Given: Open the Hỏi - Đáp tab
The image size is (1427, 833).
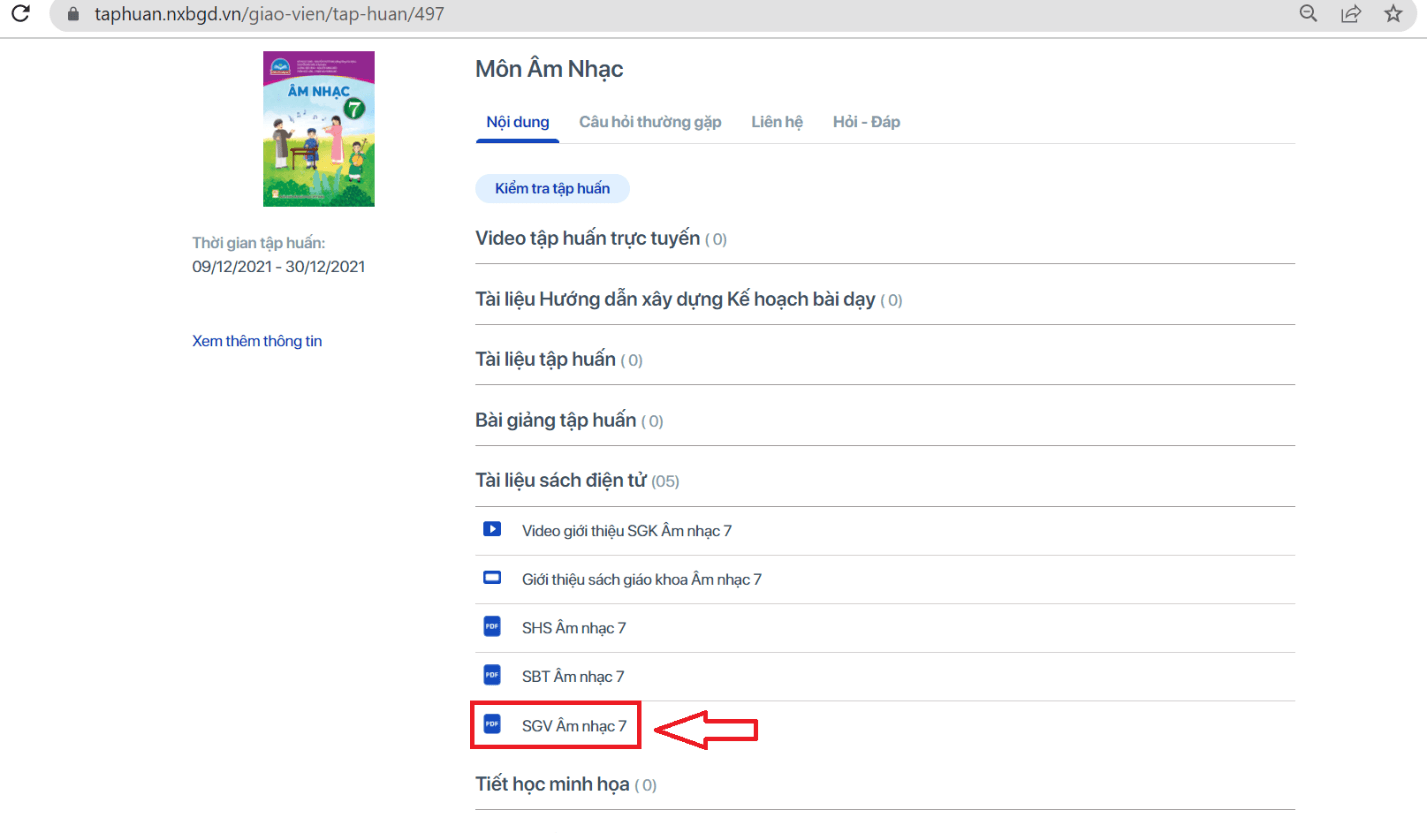Looking at the screenshot, I should point(866,122).
